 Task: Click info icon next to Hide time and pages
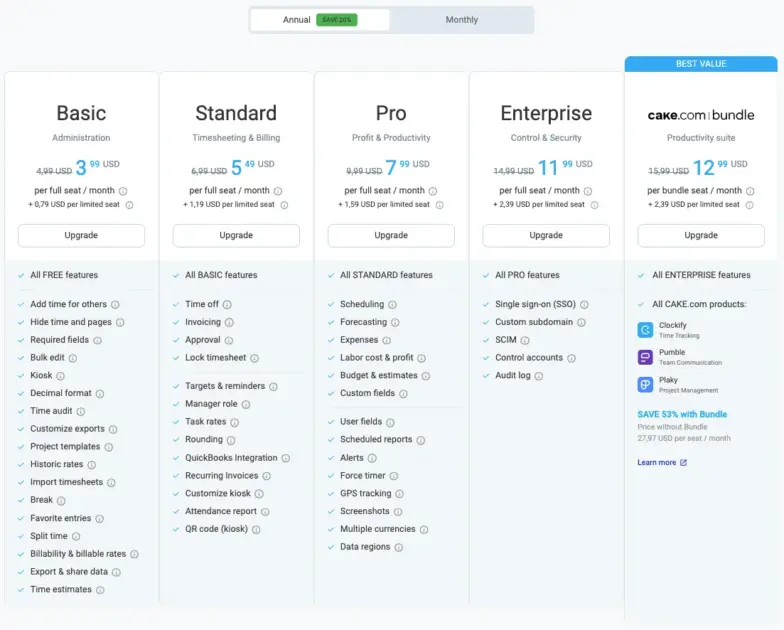[x=120, y=322]
